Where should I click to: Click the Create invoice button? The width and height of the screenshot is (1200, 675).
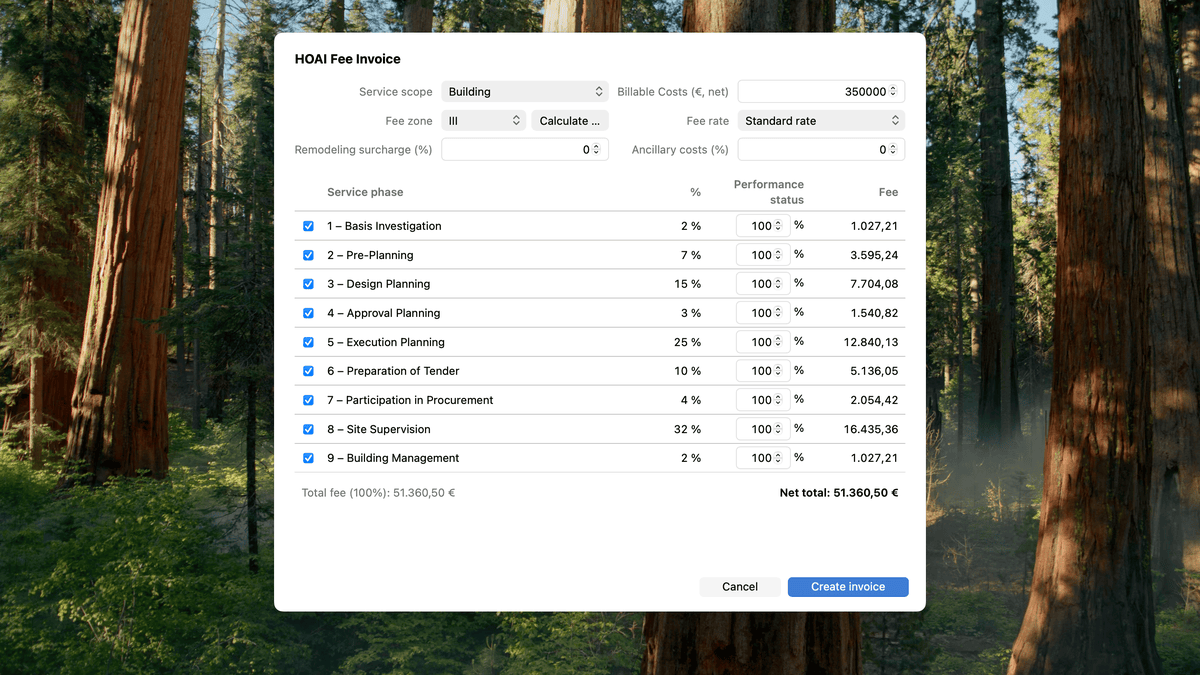pos(848,587)
